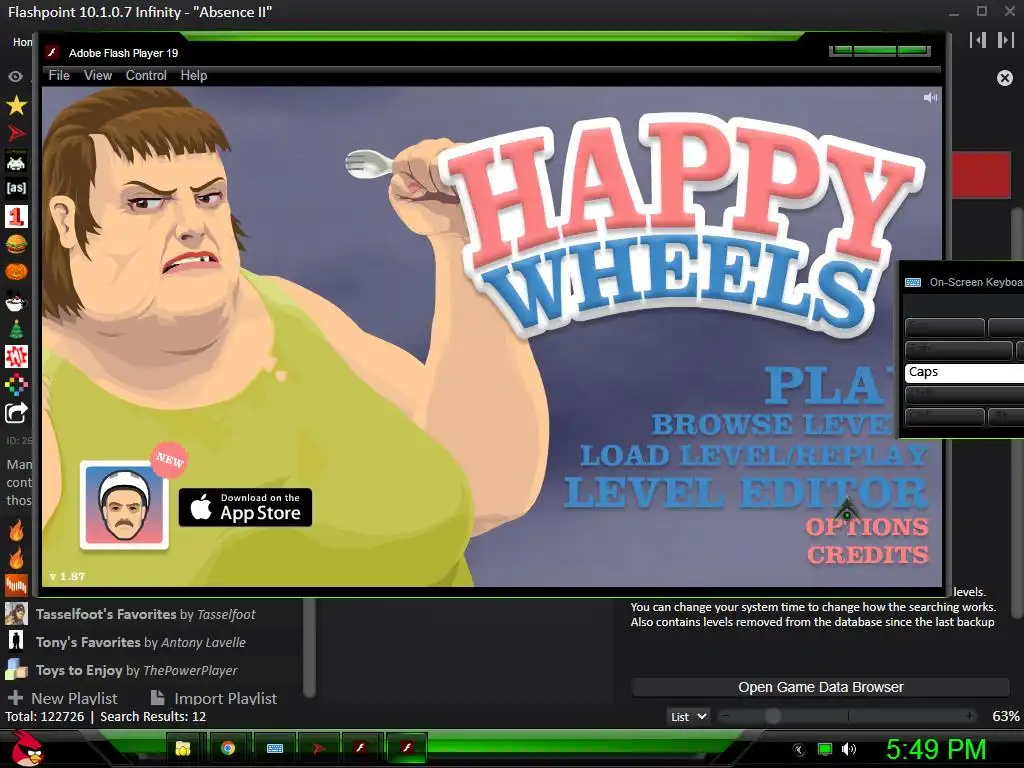Select the Christmas tree playlist icon
Image resolution: width=1024 pixels, height=768 pixels.
click(16, 328)
